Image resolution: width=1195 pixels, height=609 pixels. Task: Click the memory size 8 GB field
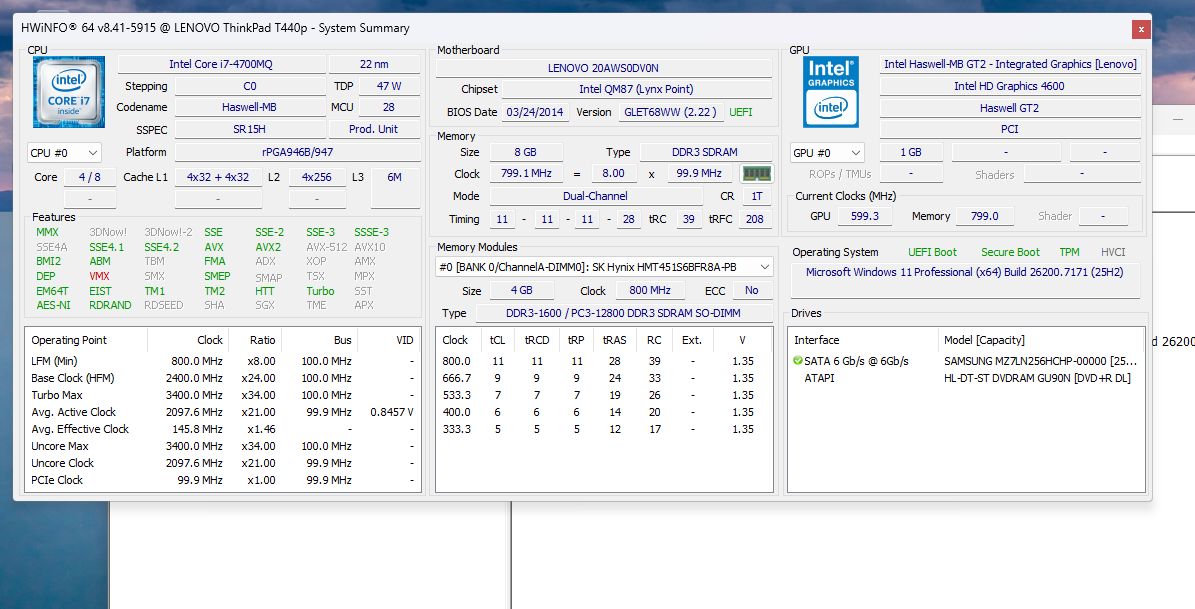[525, 152]
